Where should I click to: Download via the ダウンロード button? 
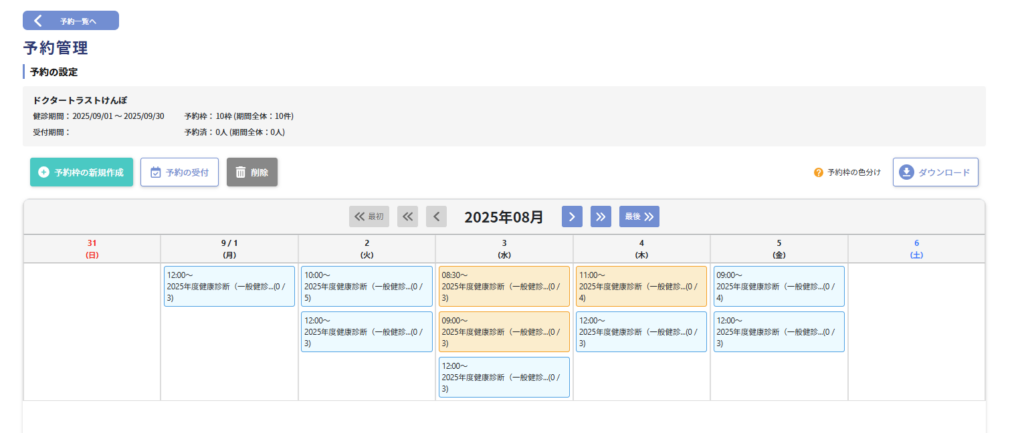pos(935,172)
